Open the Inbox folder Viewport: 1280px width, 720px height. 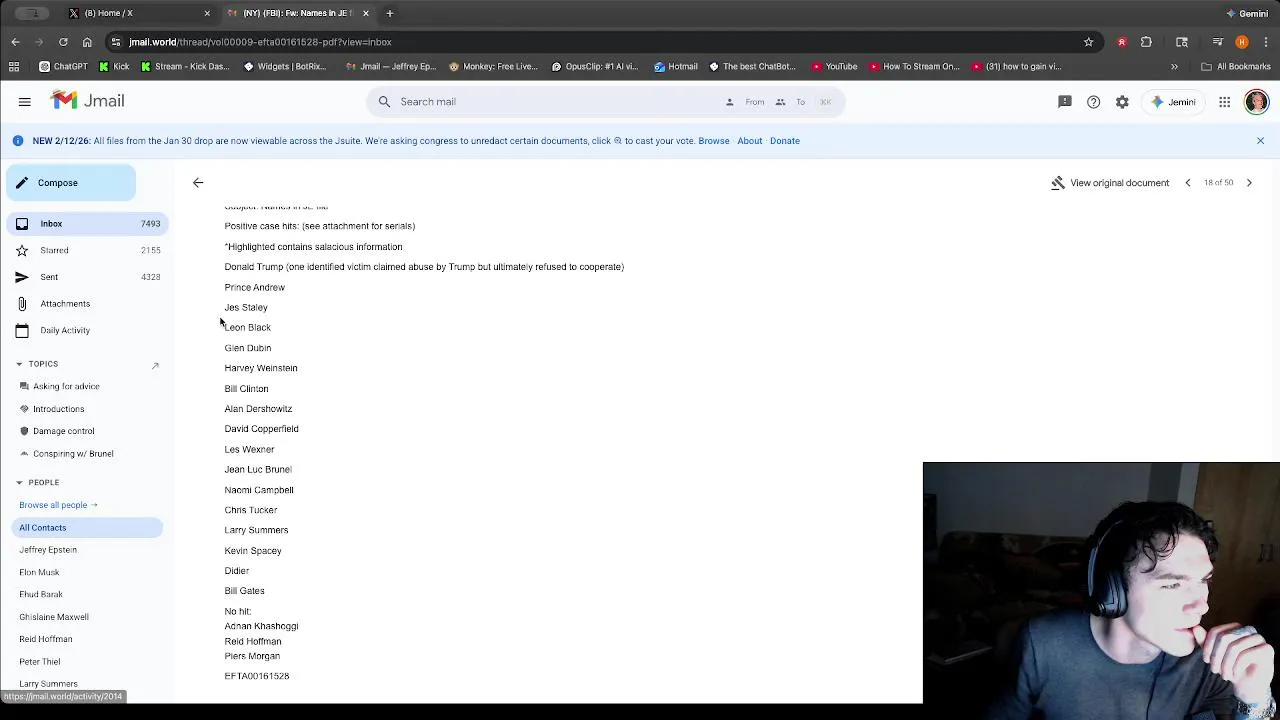(x=86, y=224)
